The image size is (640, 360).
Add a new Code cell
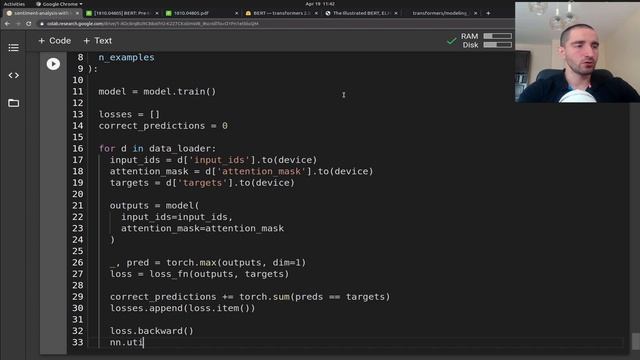[55, 41]
